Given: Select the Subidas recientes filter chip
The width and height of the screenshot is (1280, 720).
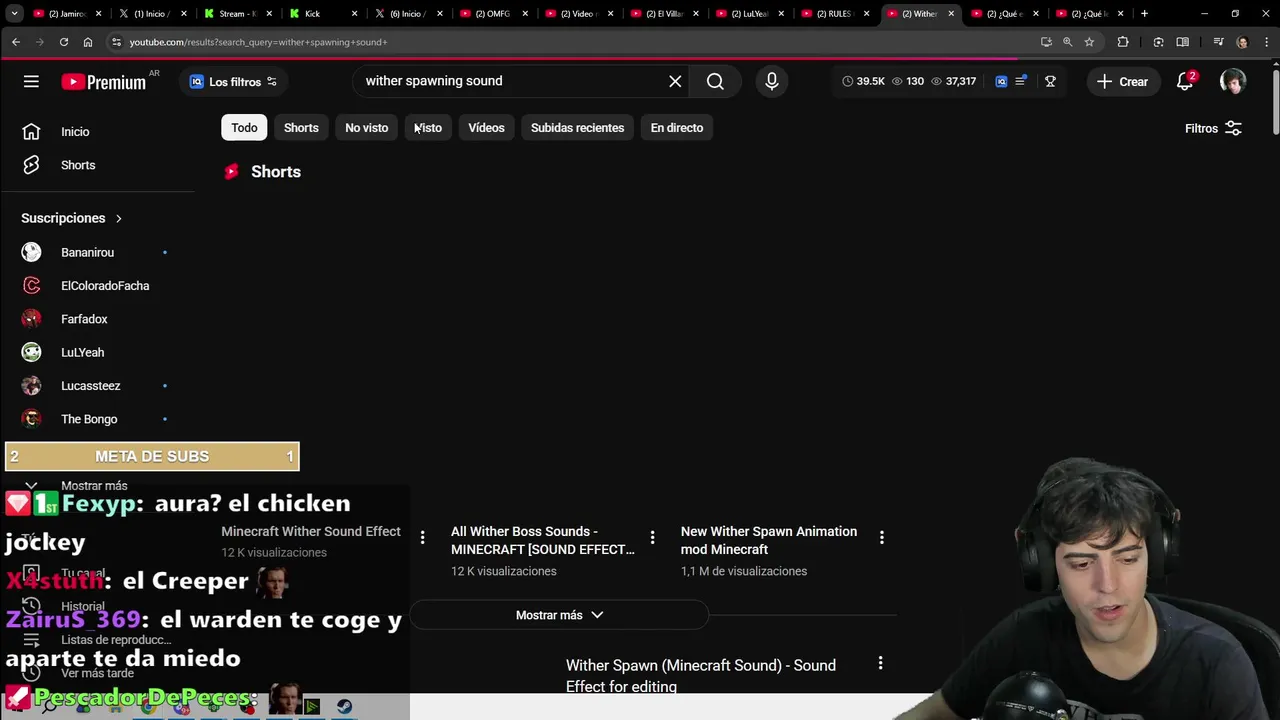Looking at the screenshot, I should pos(577,128).
